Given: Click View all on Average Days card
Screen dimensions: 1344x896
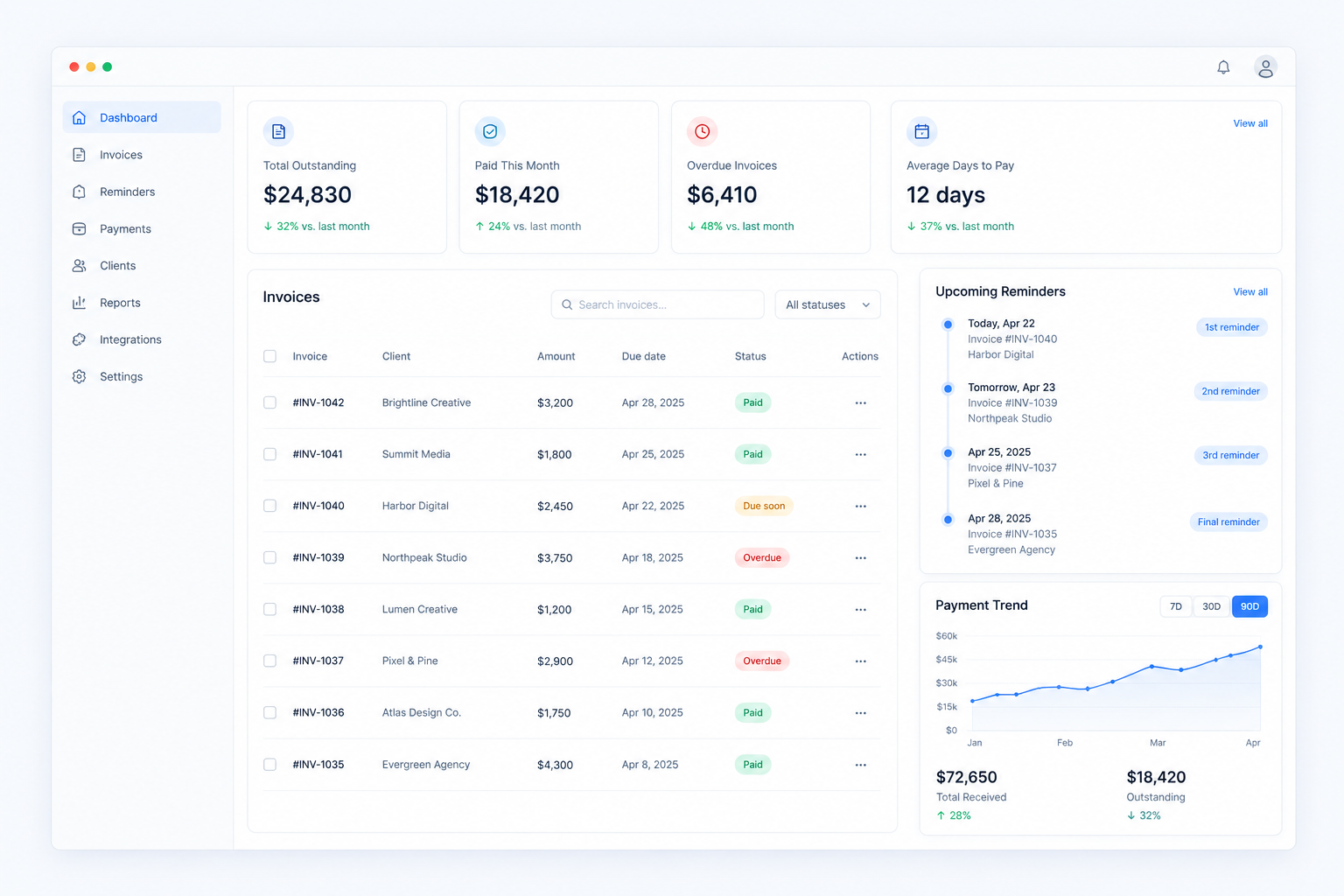Looking at the screenshot, I should pyautogui.click(x=1250, y=123).
